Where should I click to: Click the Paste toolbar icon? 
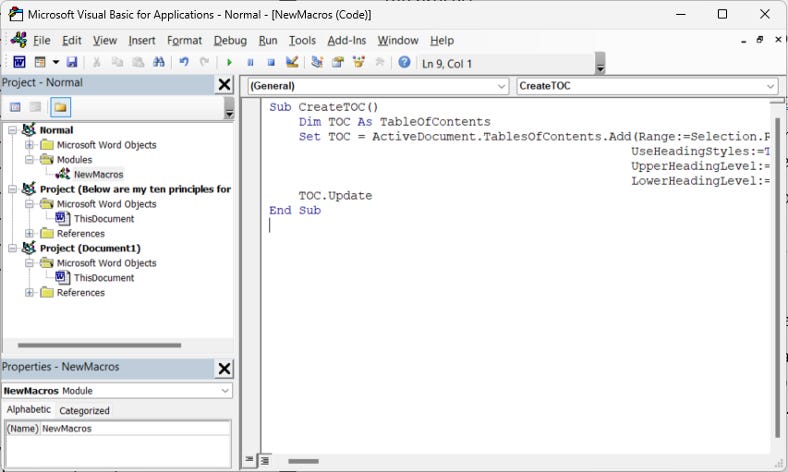138,62
